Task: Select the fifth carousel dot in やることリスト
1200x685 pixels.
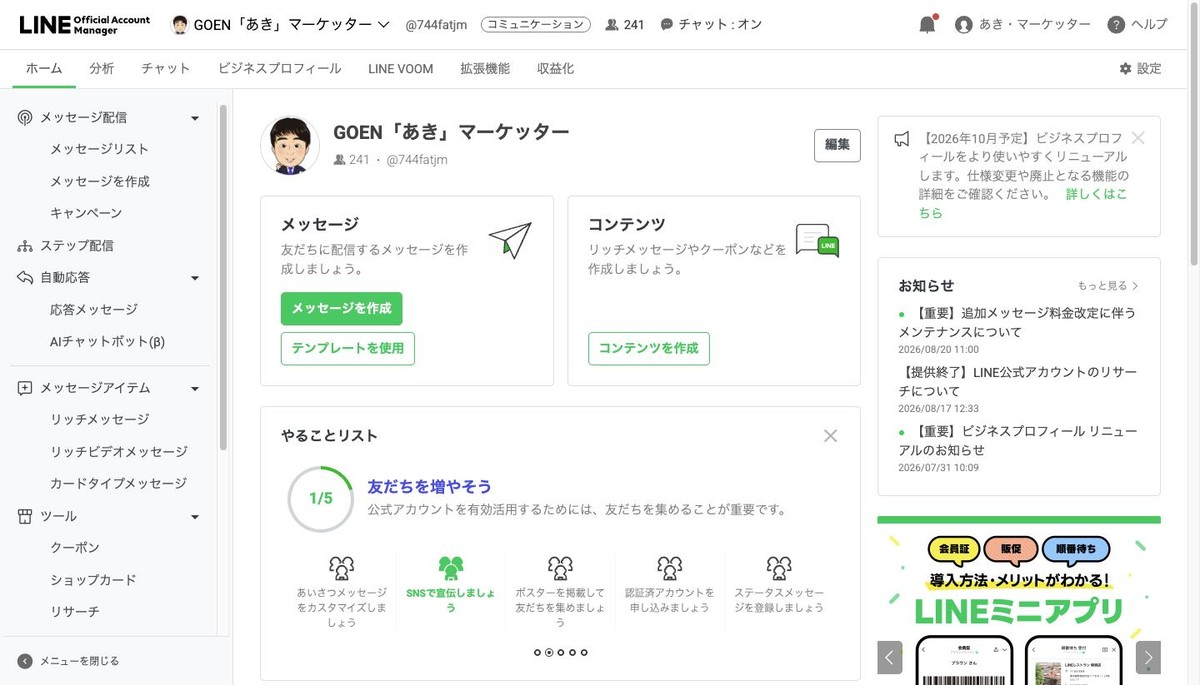Action: pos(584,652)
